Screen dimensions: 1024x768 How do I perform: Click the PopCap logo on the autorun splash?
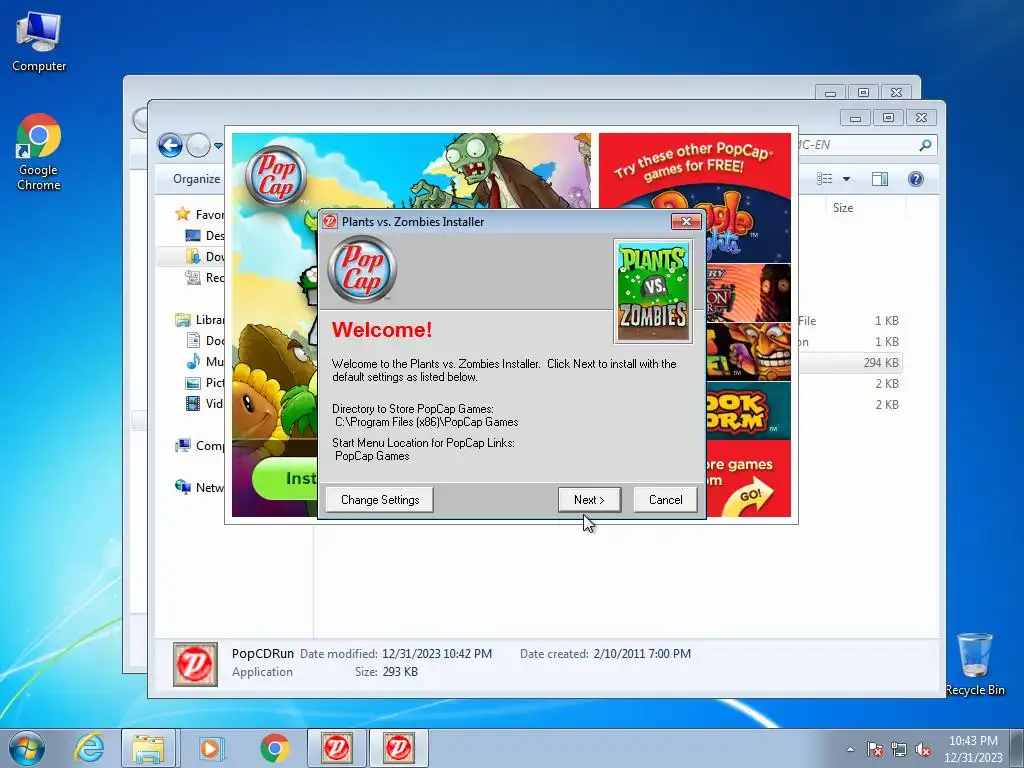(276, 176)
